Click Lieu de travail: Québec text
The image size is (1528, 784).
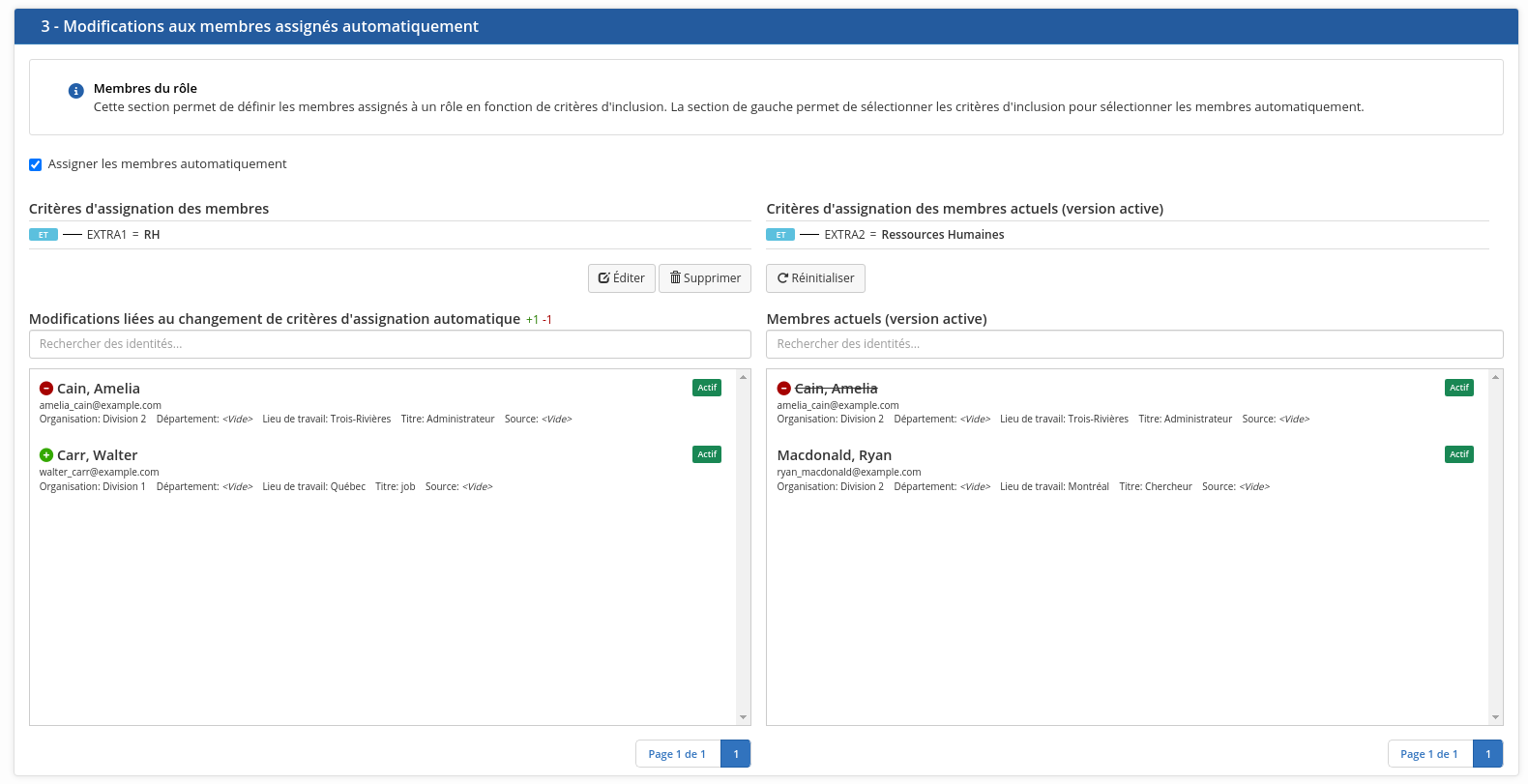314,487
